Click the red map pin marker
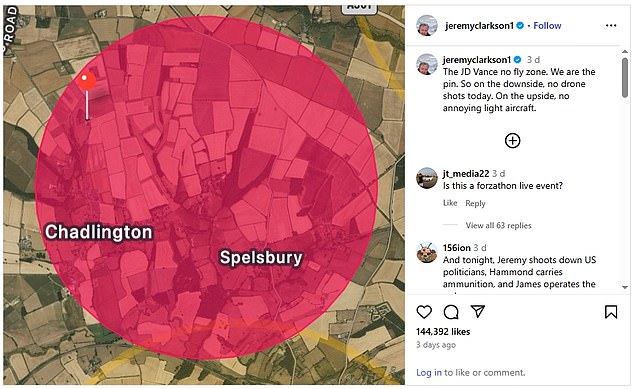 (87, 81)
